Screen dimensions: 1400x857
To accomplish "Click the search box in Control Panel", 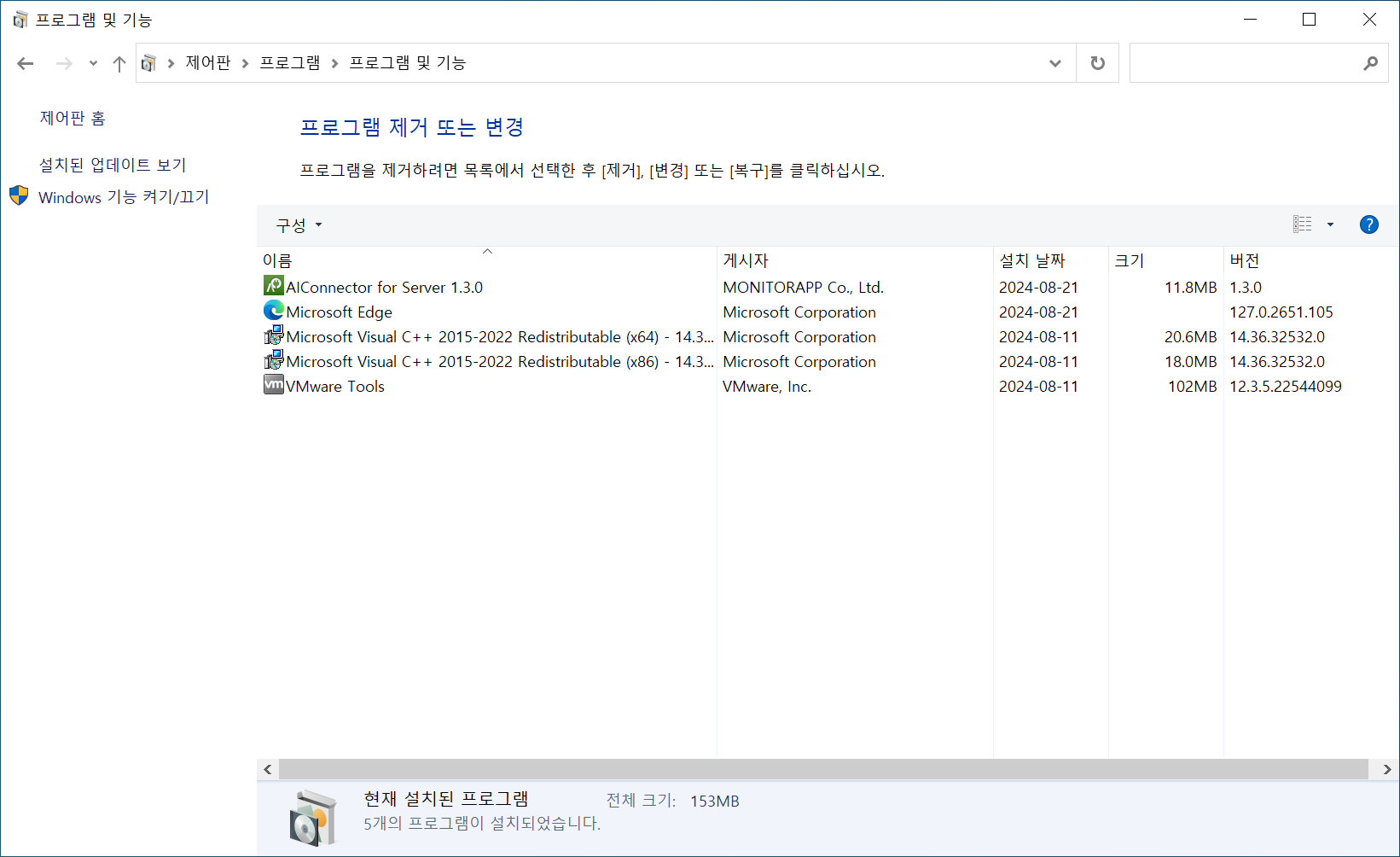I will pos(1246,63).
